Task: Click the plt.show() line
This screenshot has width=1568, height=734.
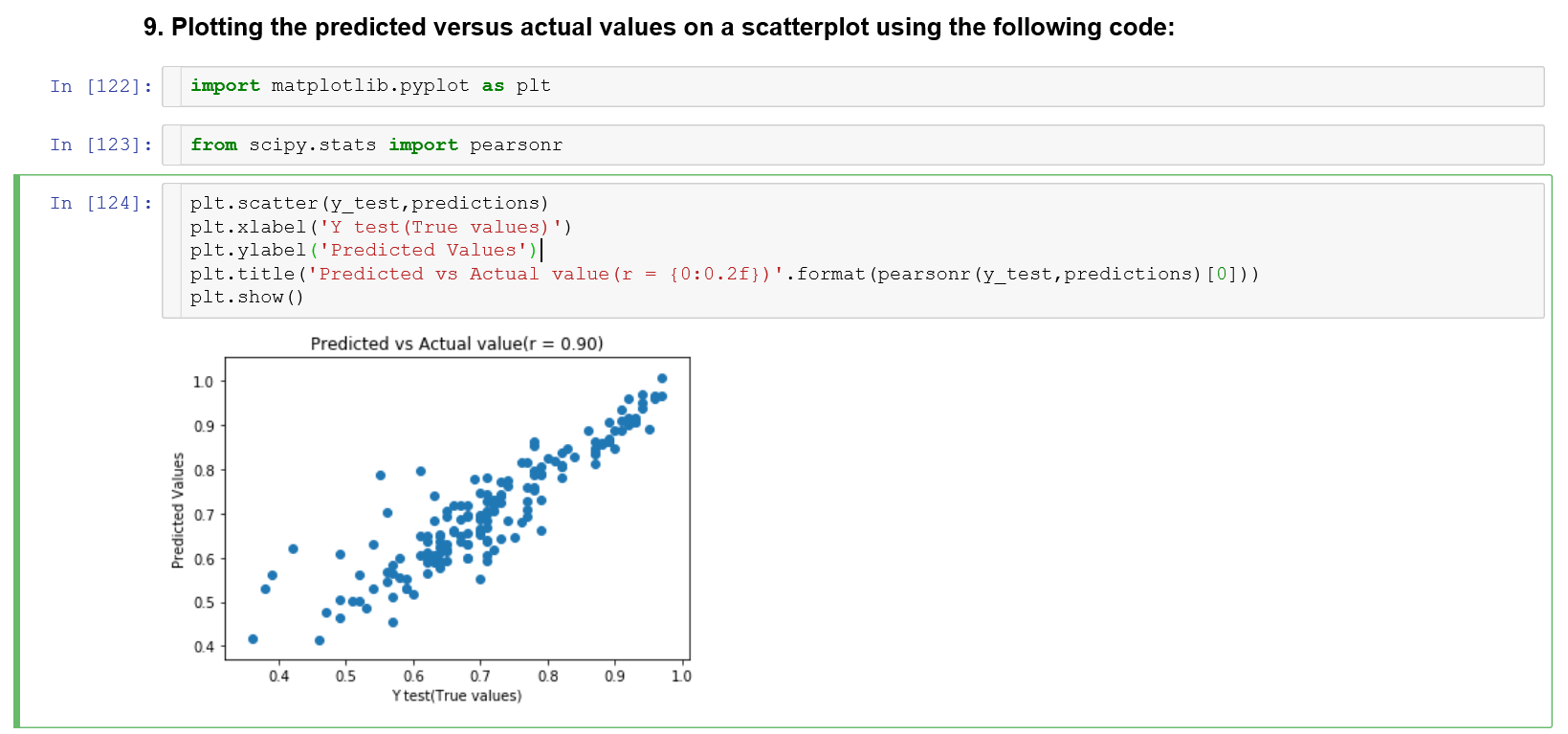Action: [247, 297]
